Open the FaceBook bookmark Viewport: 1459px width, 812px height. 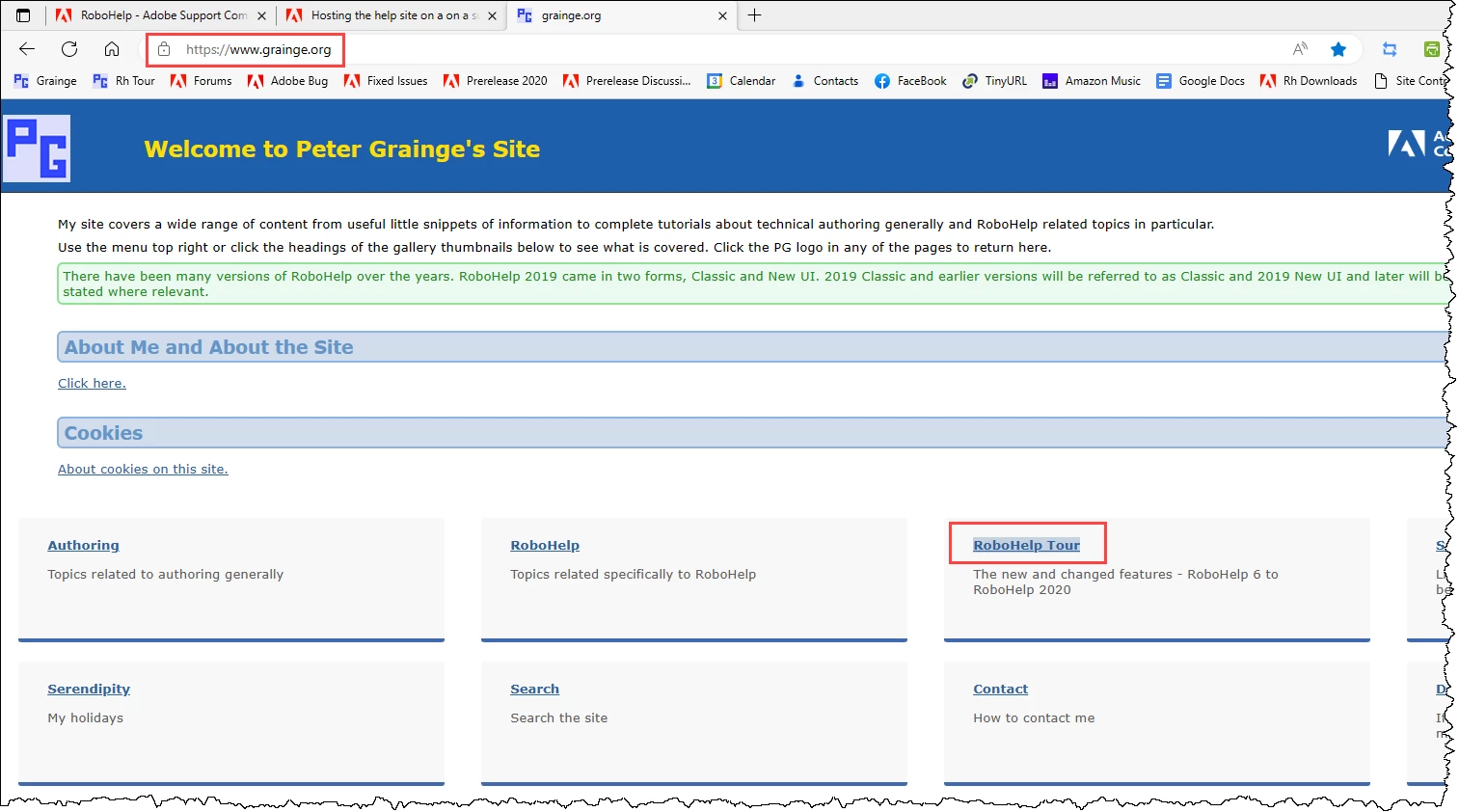910,81
